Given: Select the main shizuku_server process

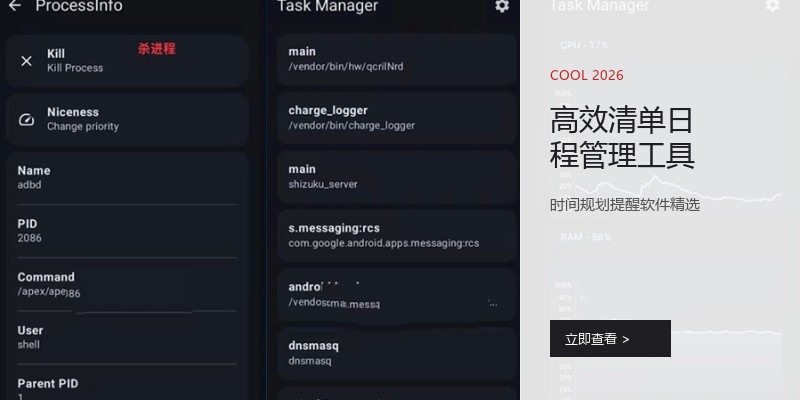Looking at the screenshot, I should tap(397, 177).
